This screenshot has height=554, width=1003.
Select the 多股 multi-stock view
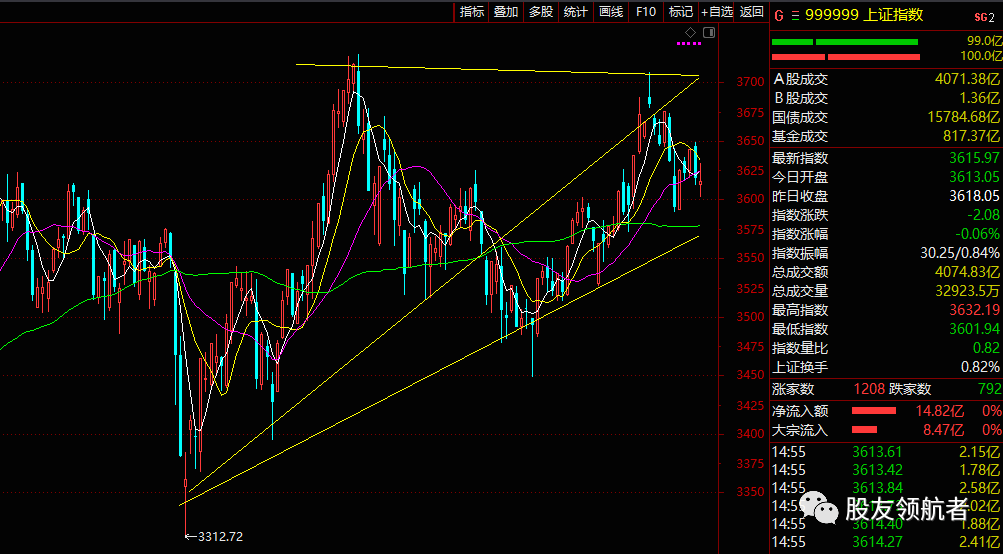[x=541, y=12]
